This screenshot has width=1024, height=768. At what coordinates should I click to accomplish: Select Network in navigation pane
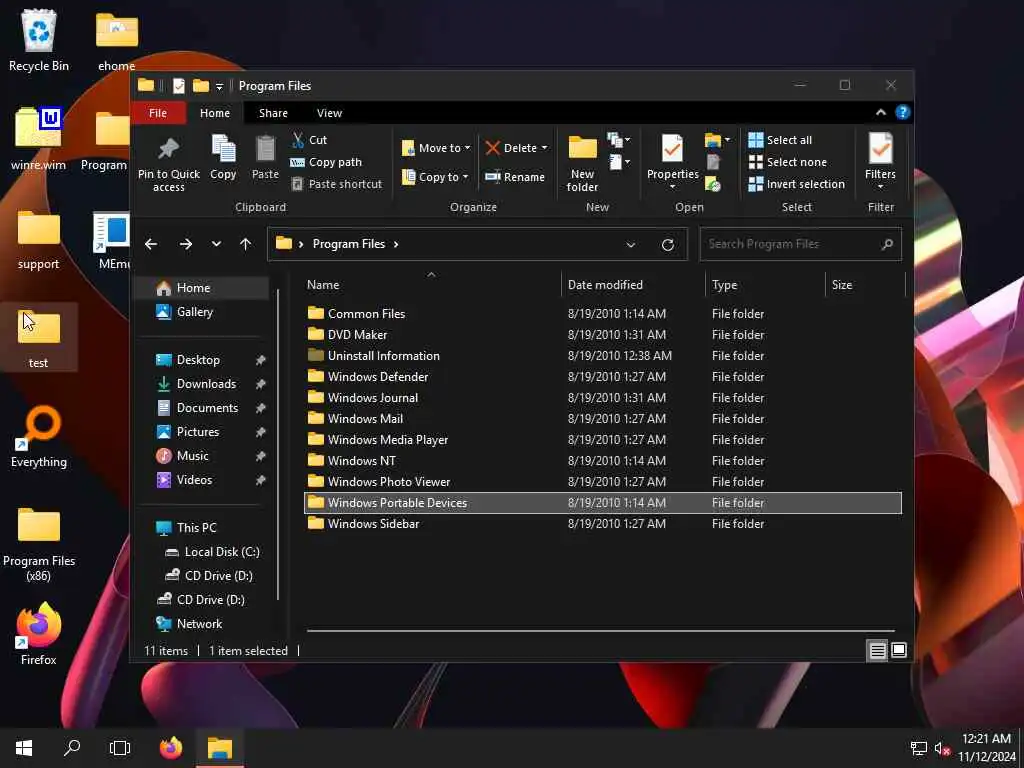pyautogui.click(x=202, y=624)
